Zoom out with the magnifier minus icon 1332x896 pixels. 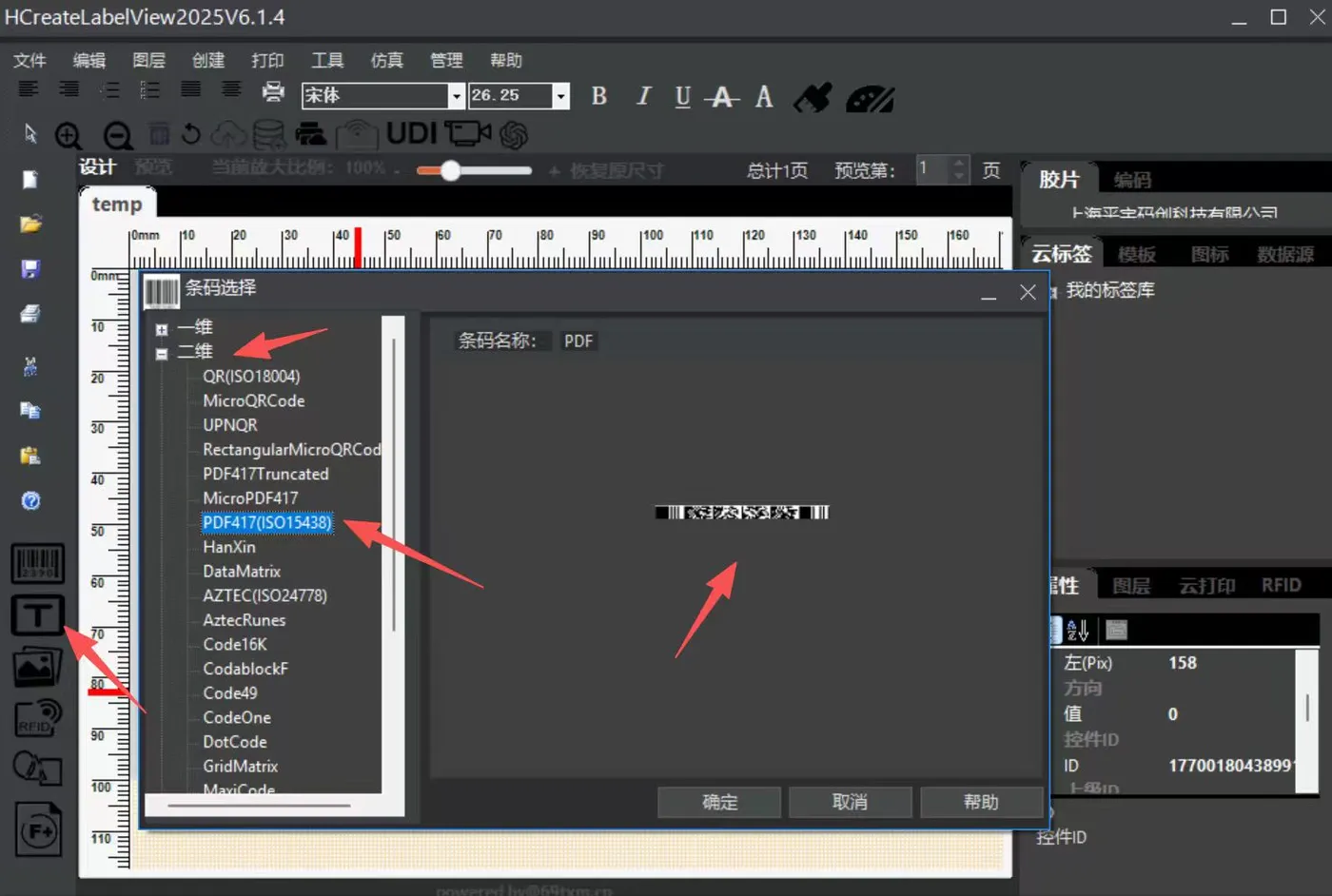point(118,136)
